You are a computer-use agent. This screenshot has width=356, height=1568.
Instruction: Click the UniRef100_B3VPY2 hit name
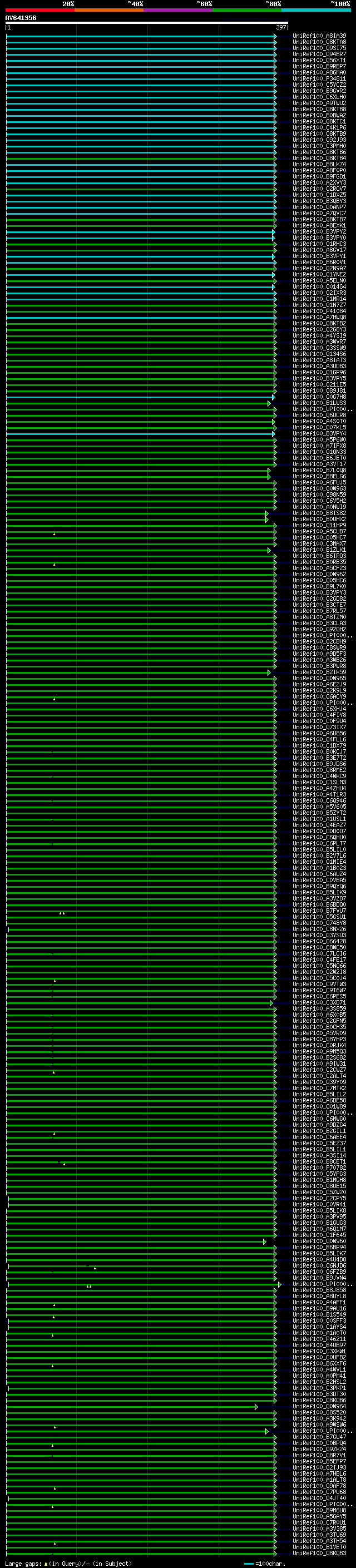(x=319, y=231)
